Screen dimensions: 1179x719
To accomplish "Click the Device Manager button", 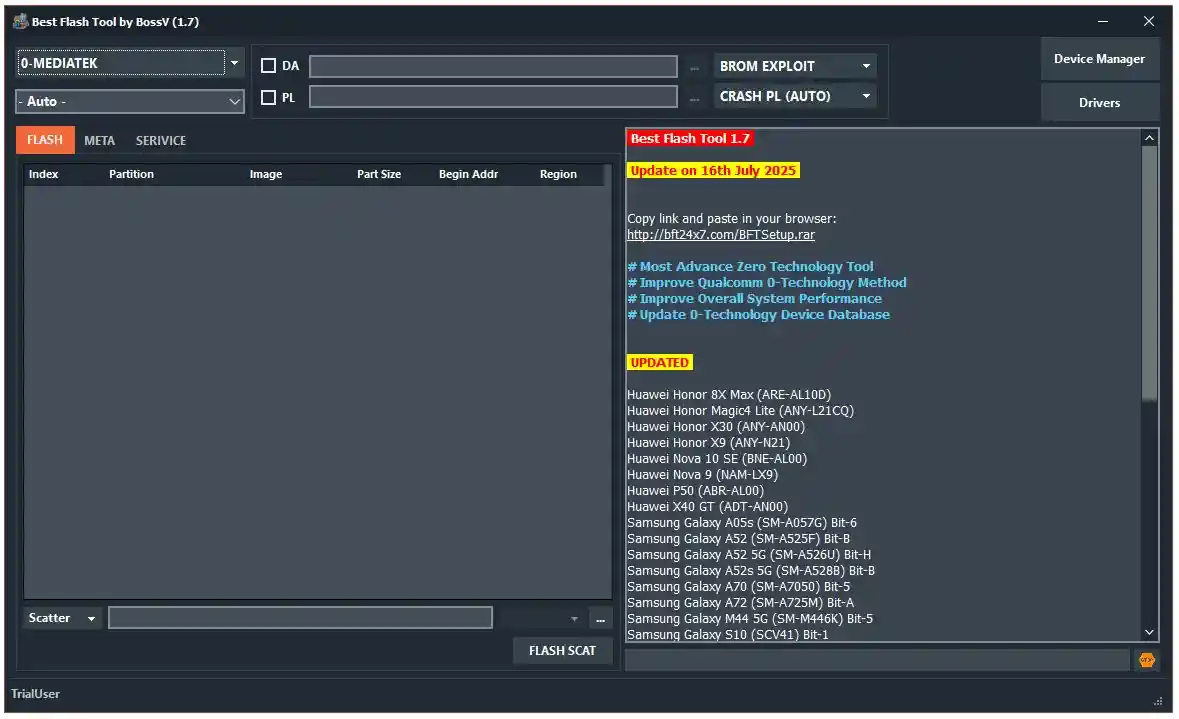I will click(1099, 59).
